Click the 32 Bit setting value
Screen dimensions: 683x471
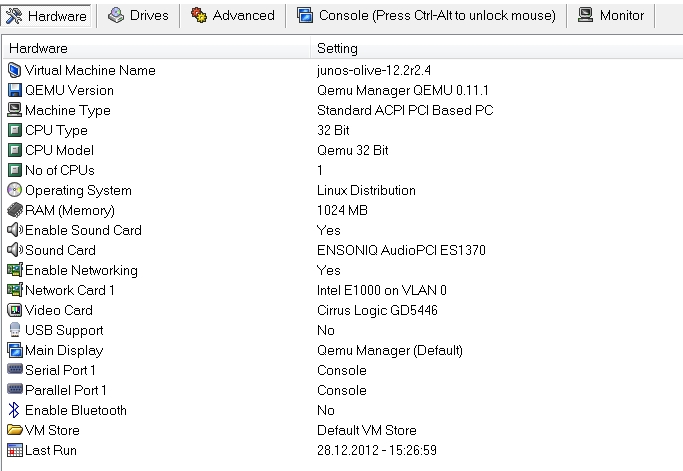tap(333, 131)
